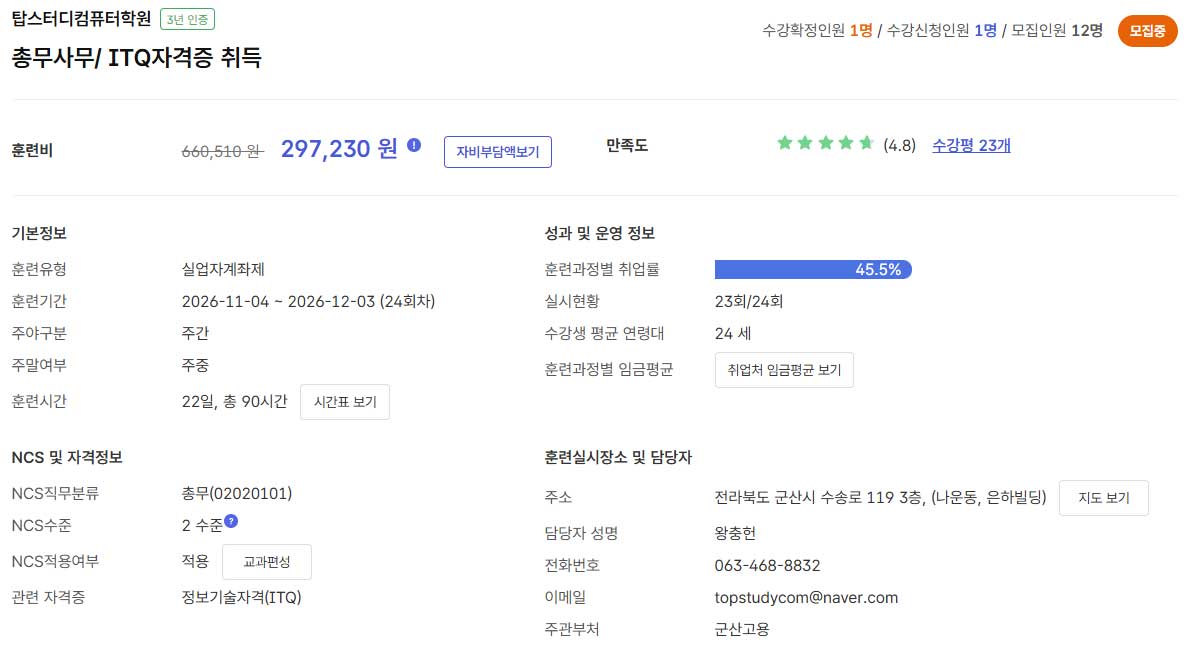This screenshot has height=656, width=1186.
Task: Click the 22일, 총 90시간 text
Action: tap(234, 402)
